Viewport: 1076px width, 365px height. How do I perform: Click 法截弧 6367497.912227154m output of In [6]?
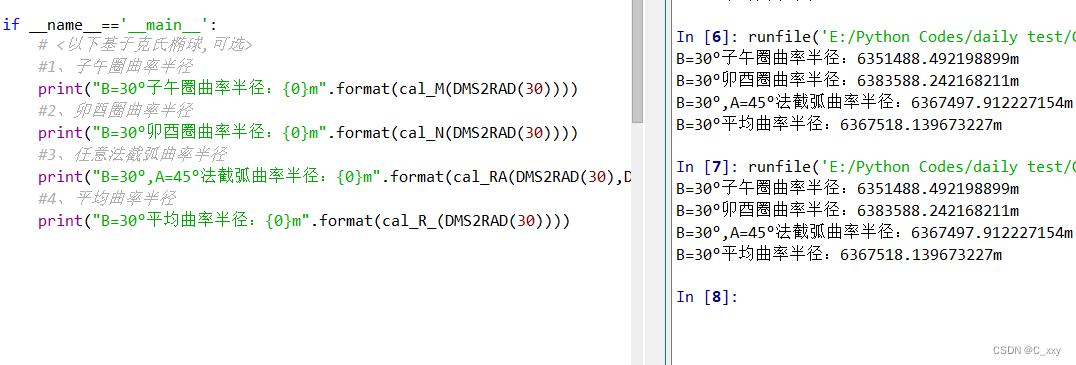point(874,103)
